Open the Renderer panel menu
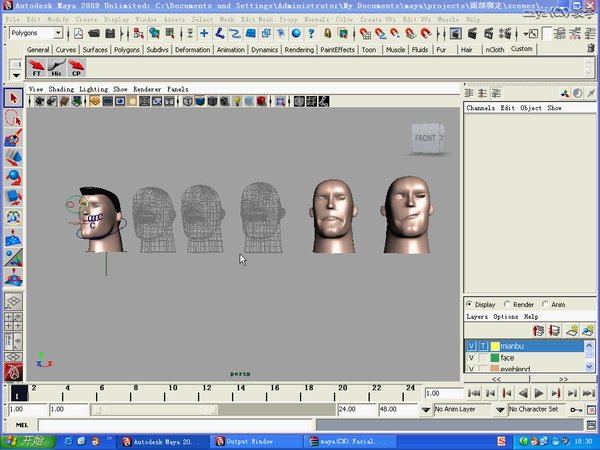600x450 pixels. (x=147, y=89)
